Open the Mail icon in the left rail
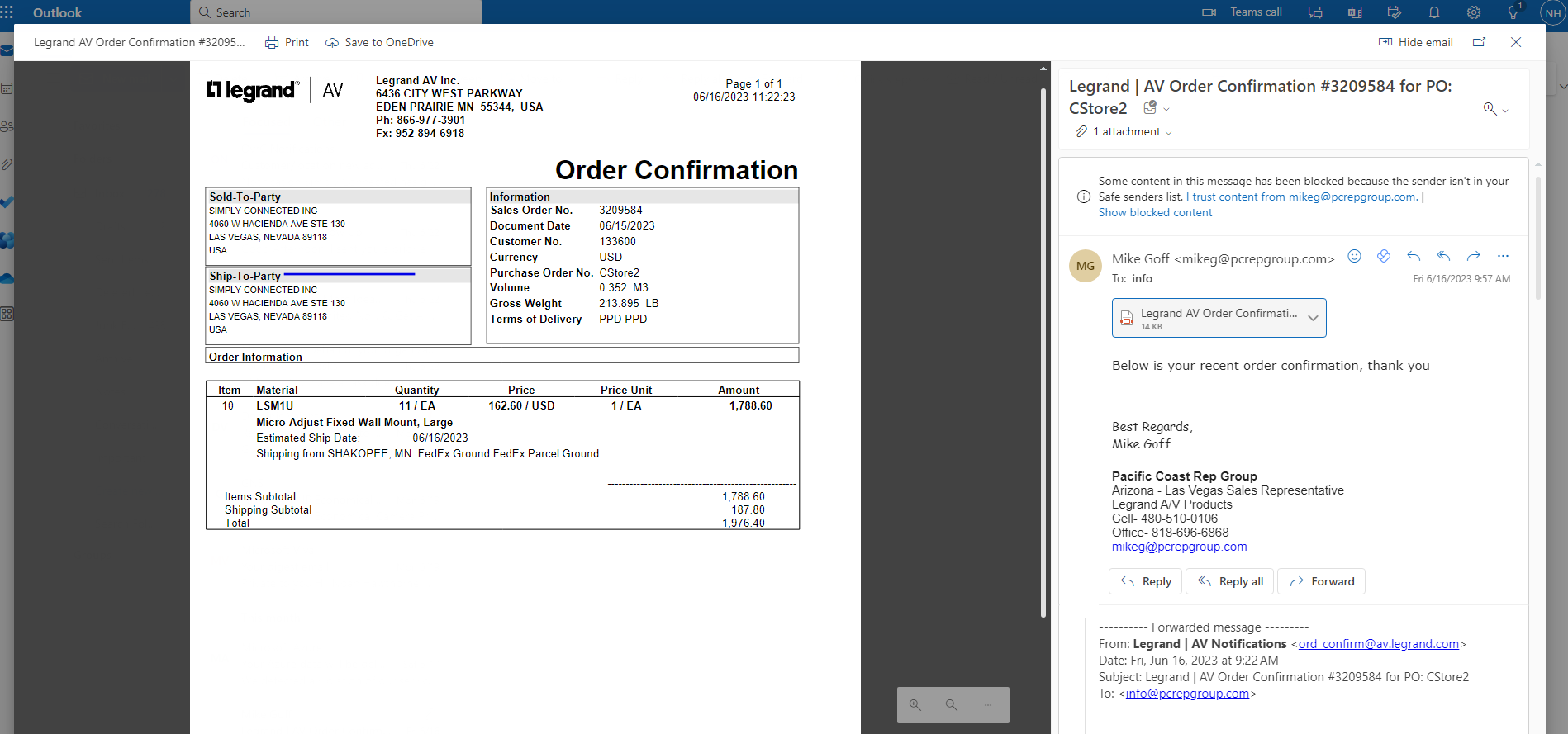1568x734 pixels. pyautogui.click(x=7, y=50)
